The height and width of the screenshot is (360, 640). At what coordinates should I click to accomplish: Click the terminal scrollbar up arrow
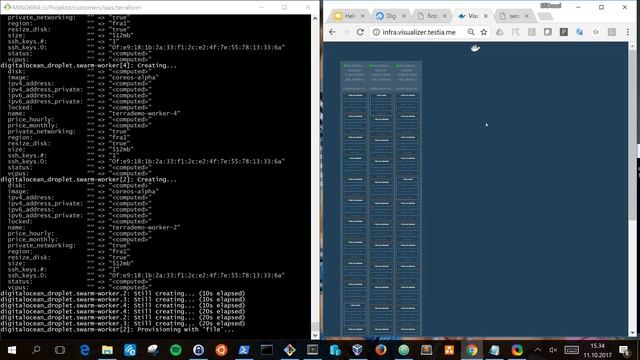click(315, 18)
